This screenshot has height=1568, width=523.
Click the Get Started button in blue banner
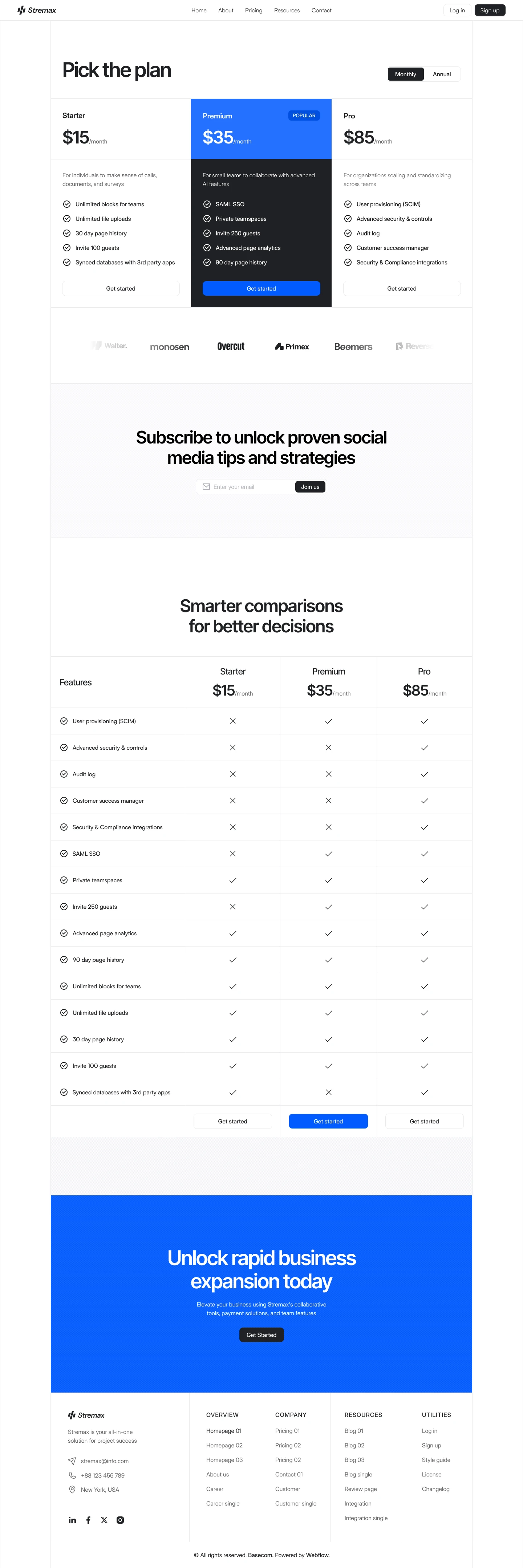click(261, 1335)
